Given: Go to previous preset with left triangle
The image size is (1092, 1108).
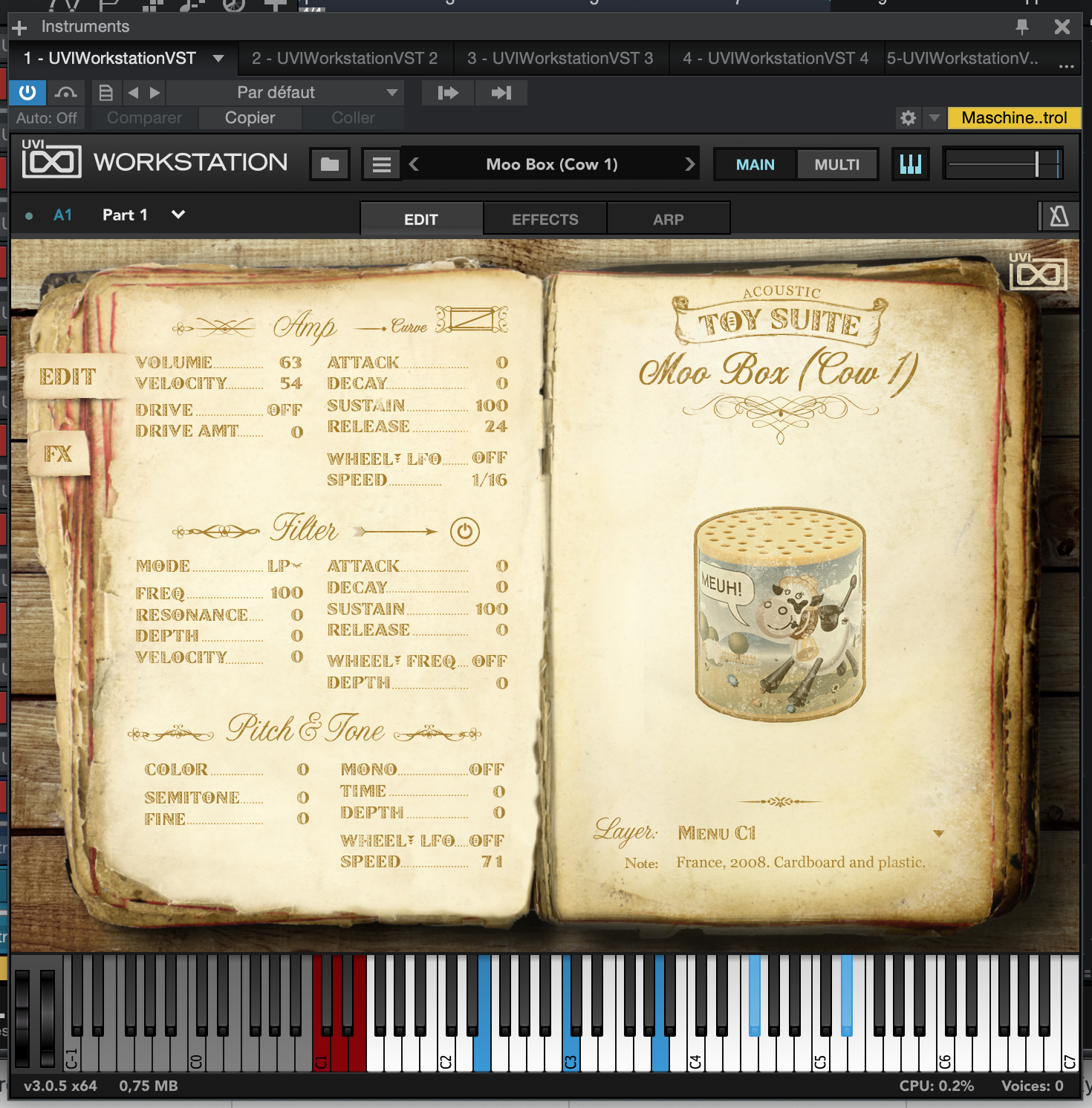Looking at the screenshot, I should (x=133, y=93).
